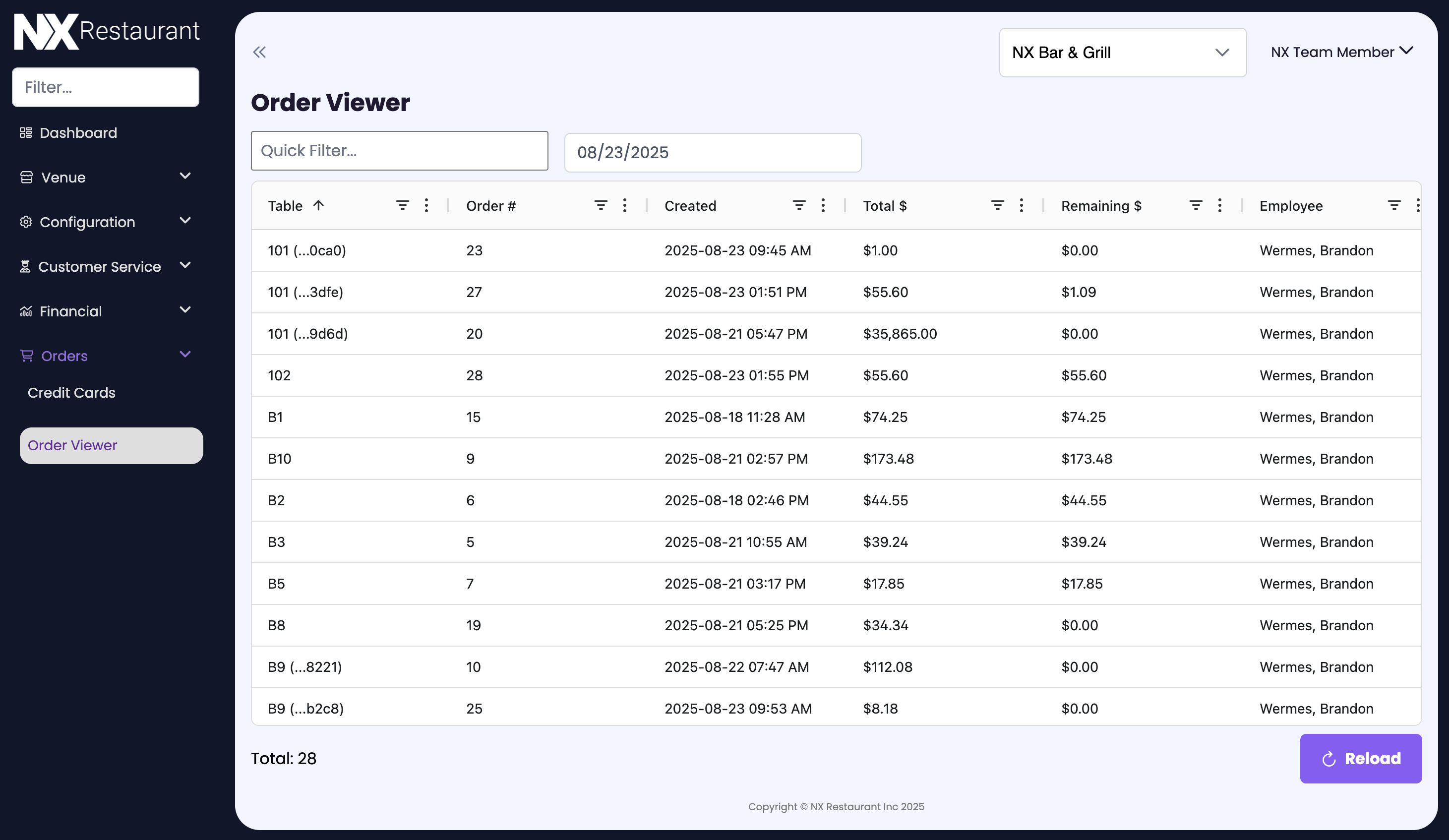The width and height of the screenshot is (1449, 840).
Task: Sort by clicking Table column header
Action: coord(286,206)
